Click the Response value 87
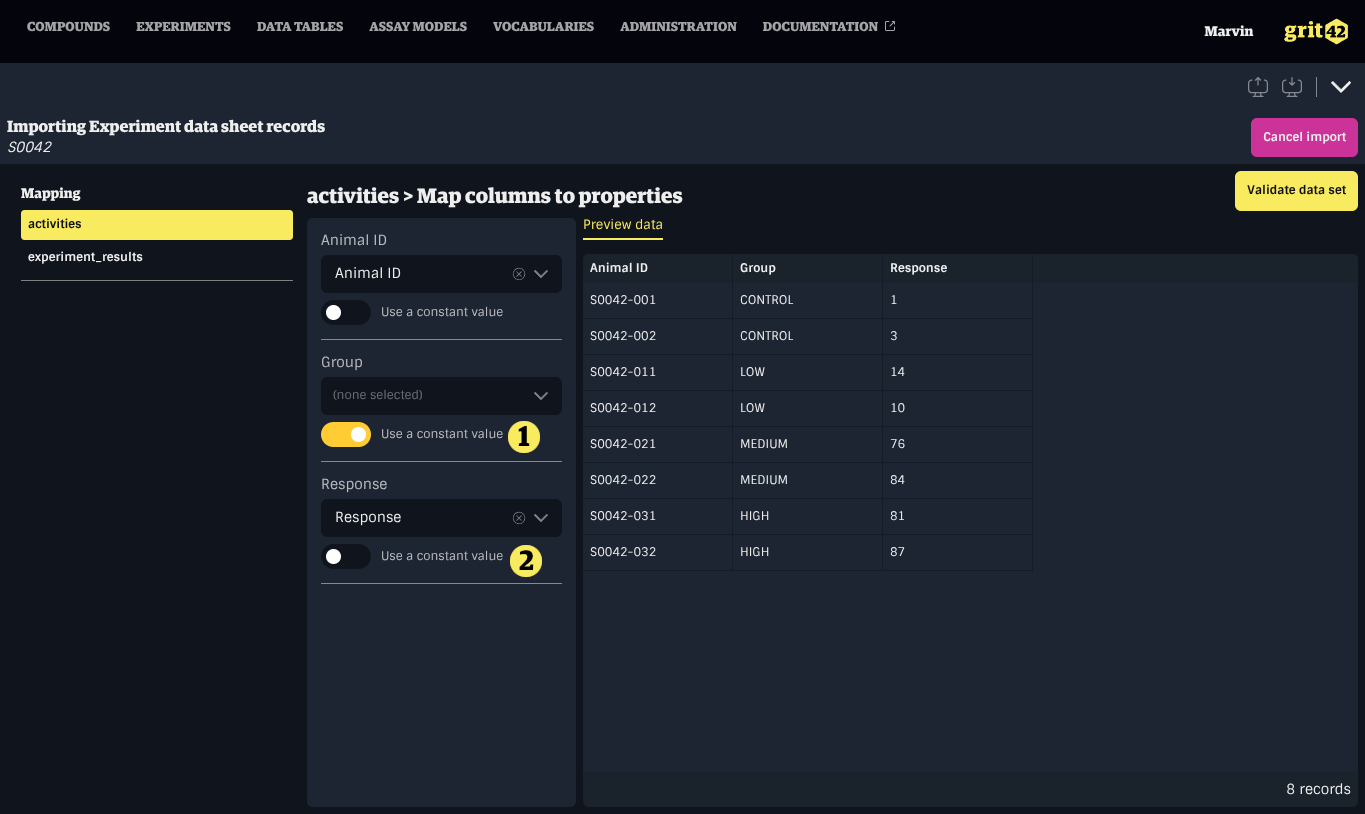 click(958, 552)
